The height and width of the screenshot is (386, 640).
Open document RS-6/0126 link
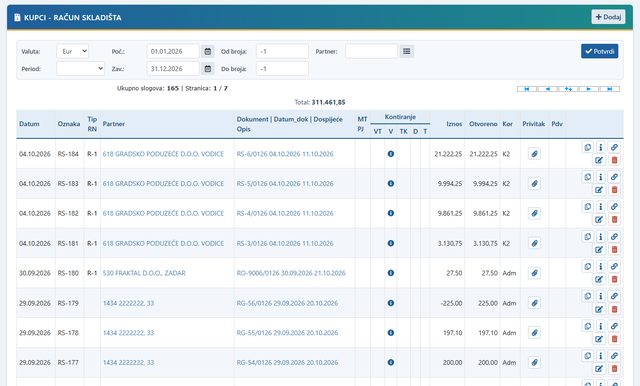point(285,154)
